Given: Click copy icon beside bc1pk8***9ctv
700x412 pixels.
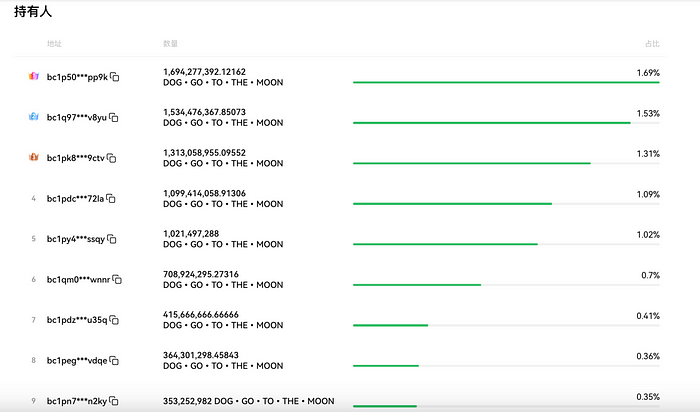Looking at the screenshot, I should 112,158.
